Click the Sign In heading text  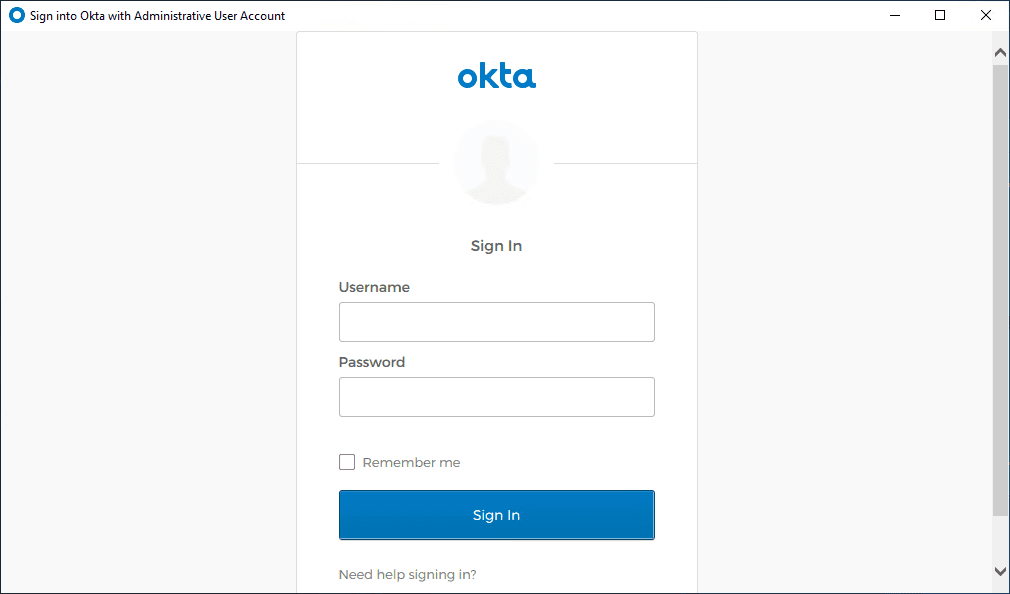point(496,246)
